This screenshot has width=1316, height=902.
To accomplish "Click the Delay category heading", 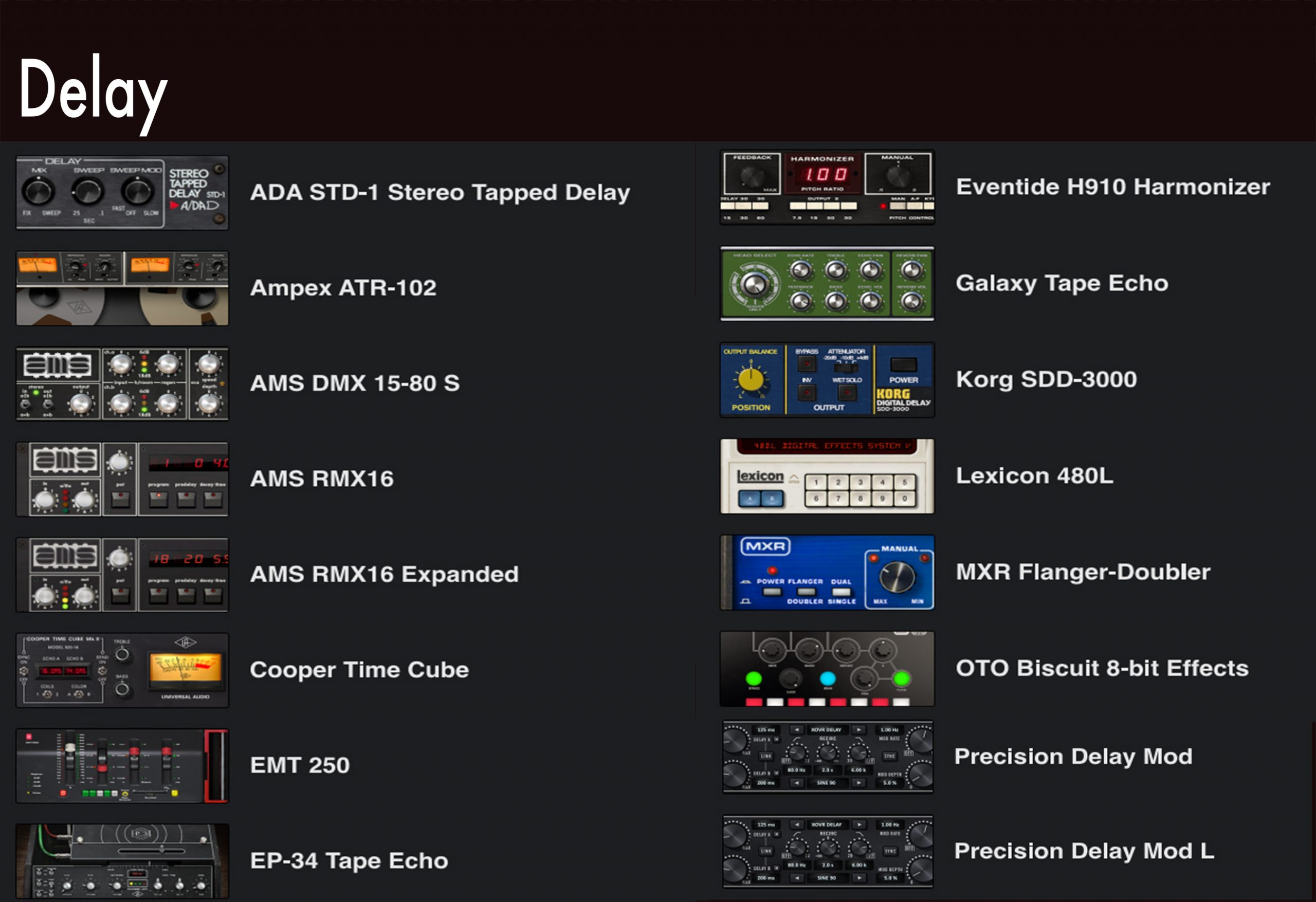I will click(94, 90).
